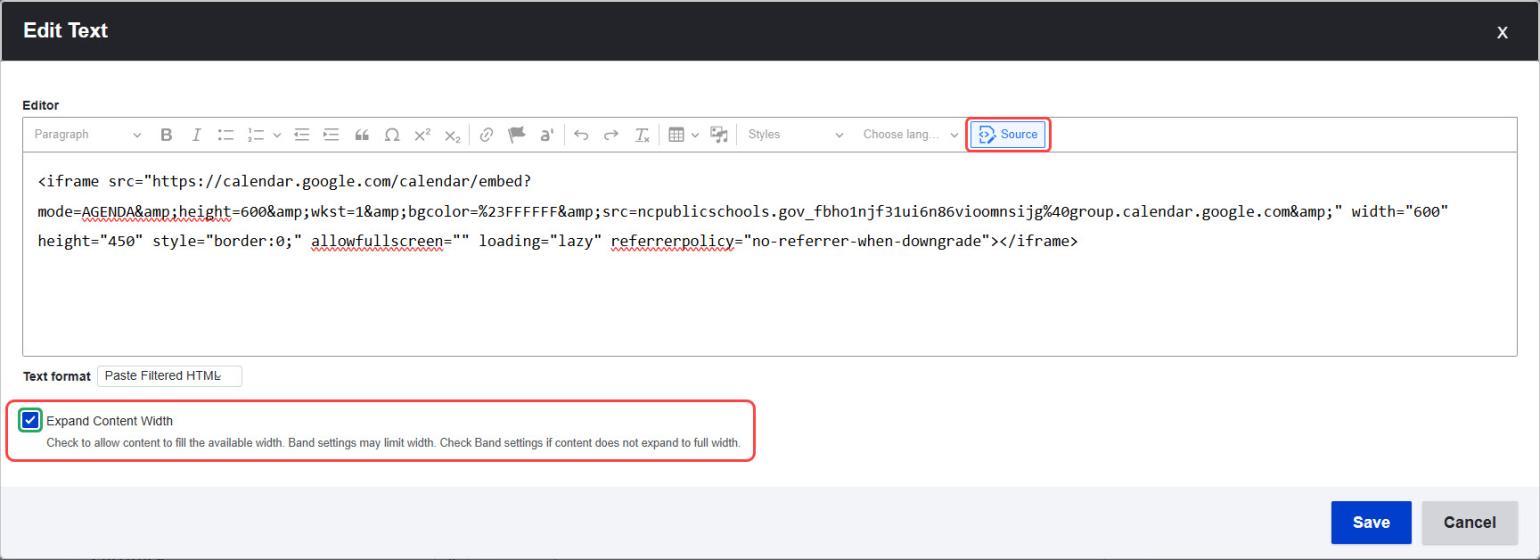Expand the table dropdown arrow

[x=695, y=135]
